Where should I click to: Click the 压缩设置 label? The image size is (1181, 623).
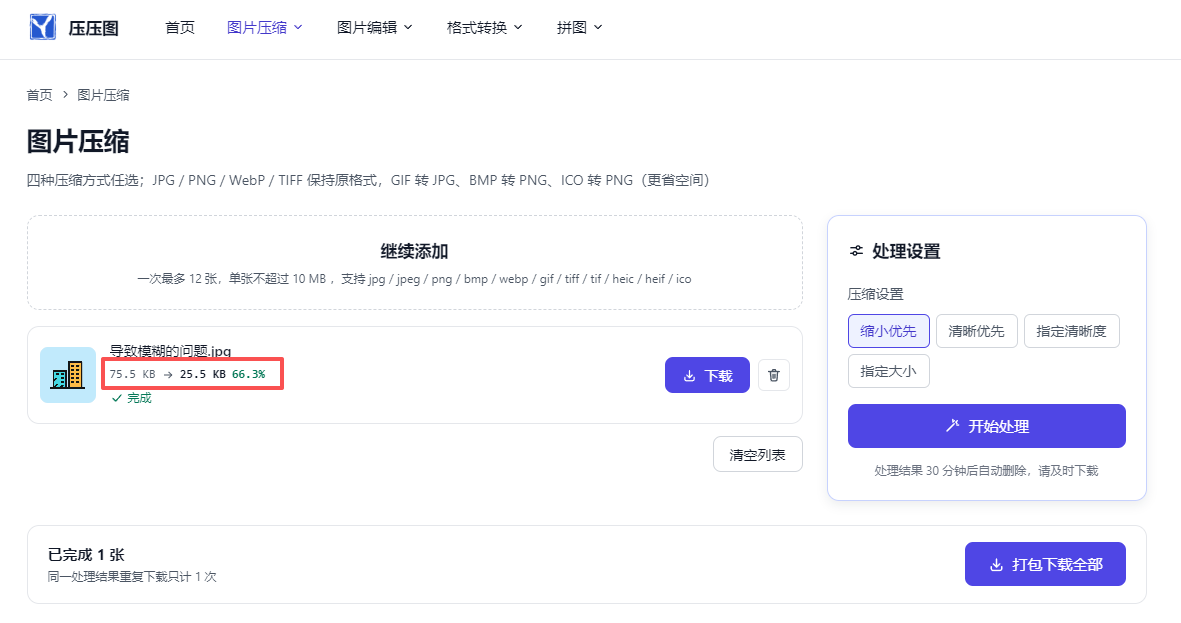pos(875,294)
